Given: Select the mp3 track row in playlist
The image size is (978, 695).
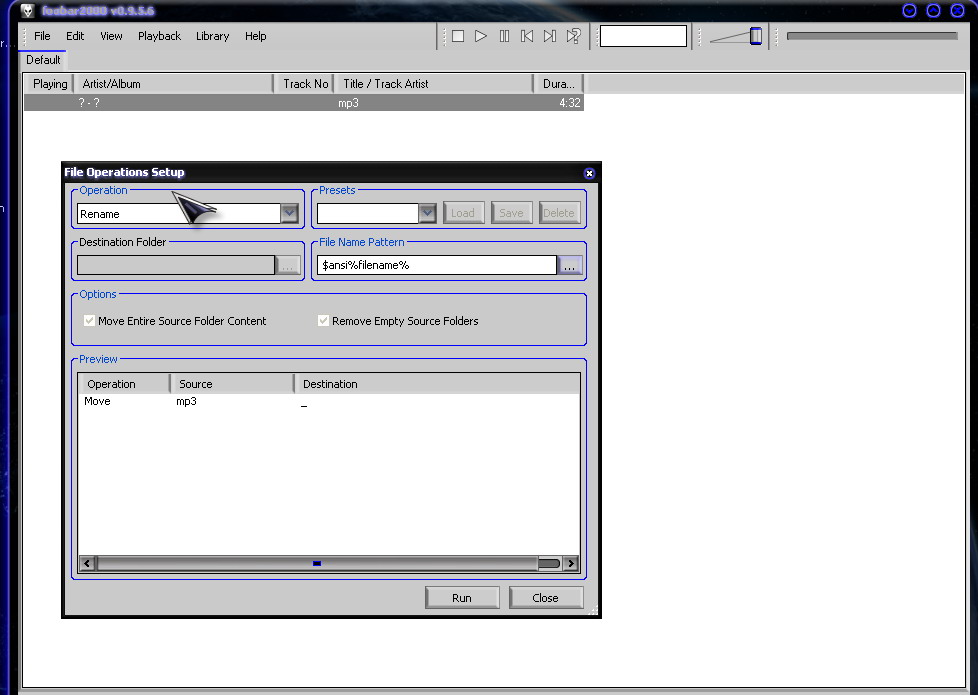Looking at the screenshot, I should (x=304, y=103).
